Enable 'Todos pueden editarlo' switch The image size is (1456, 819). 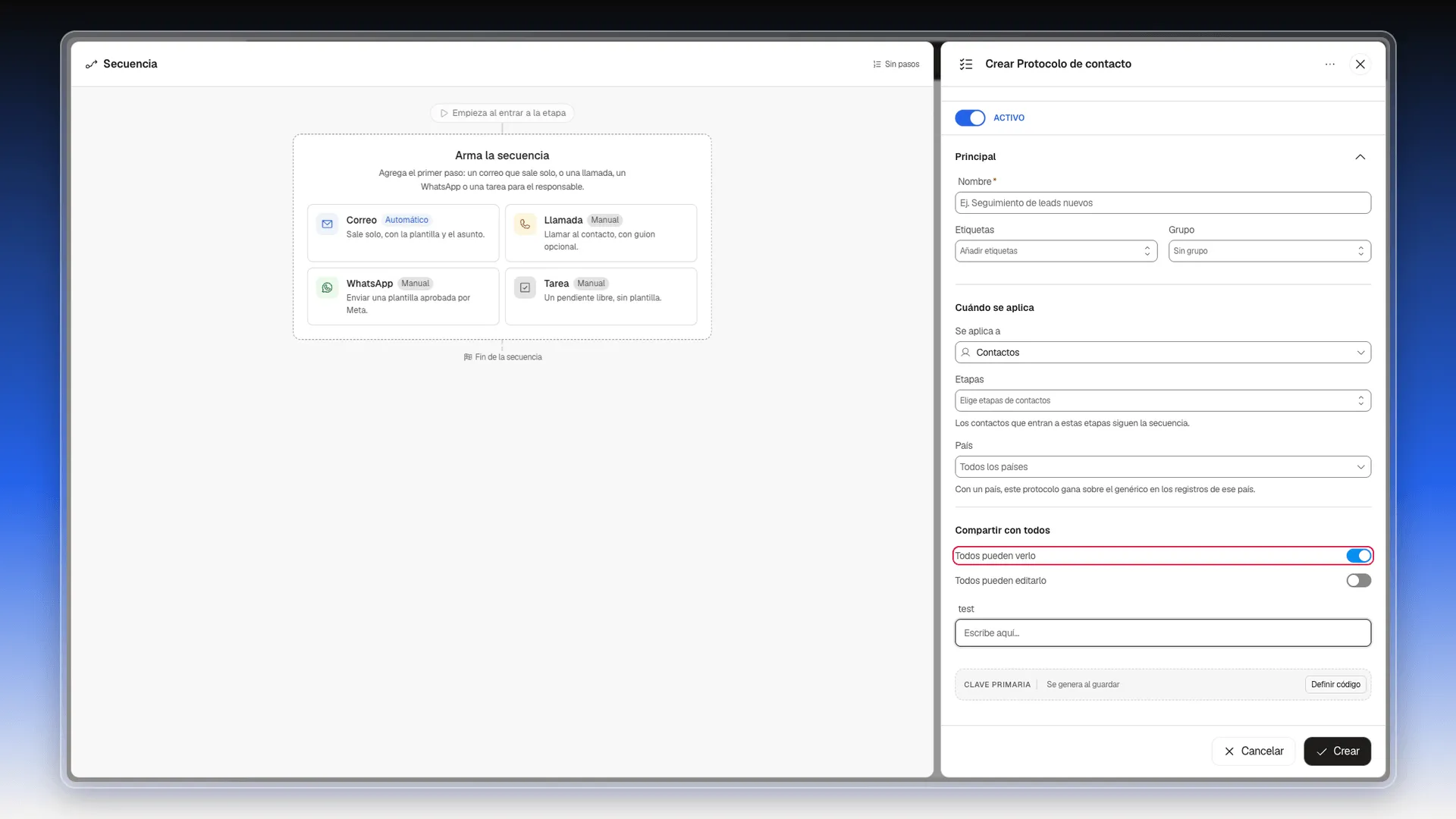[x=1359, y=581]
